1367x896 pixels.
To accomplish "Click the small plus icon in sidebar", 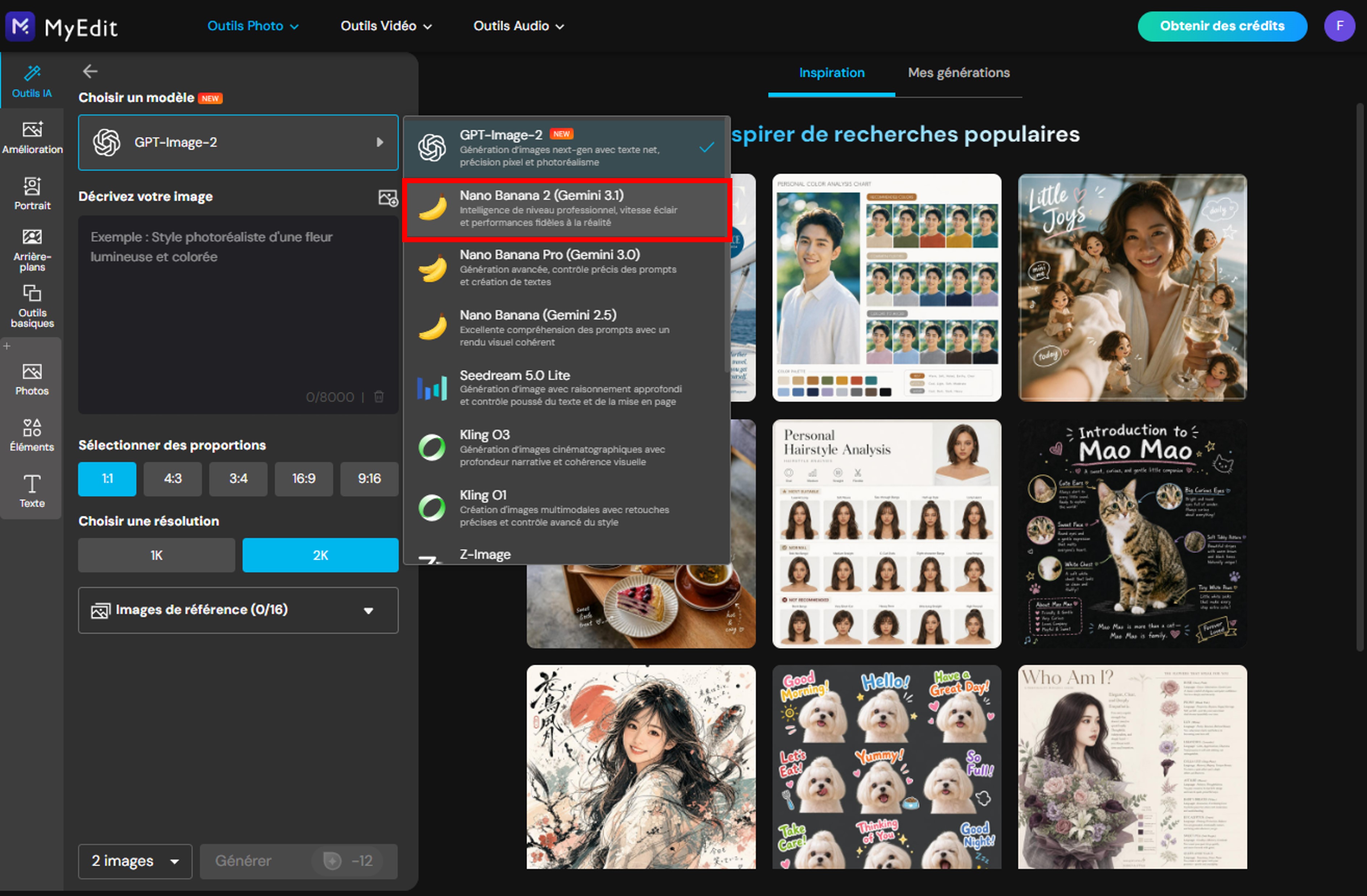I will (x=7, y=346).
